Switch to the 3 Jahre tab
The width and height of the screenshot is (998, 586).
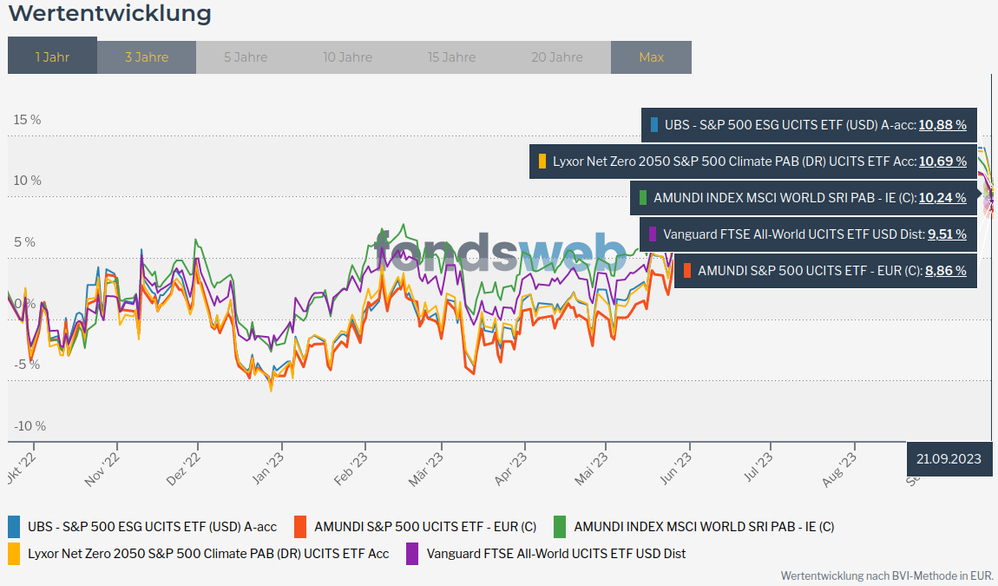[146, 57]
